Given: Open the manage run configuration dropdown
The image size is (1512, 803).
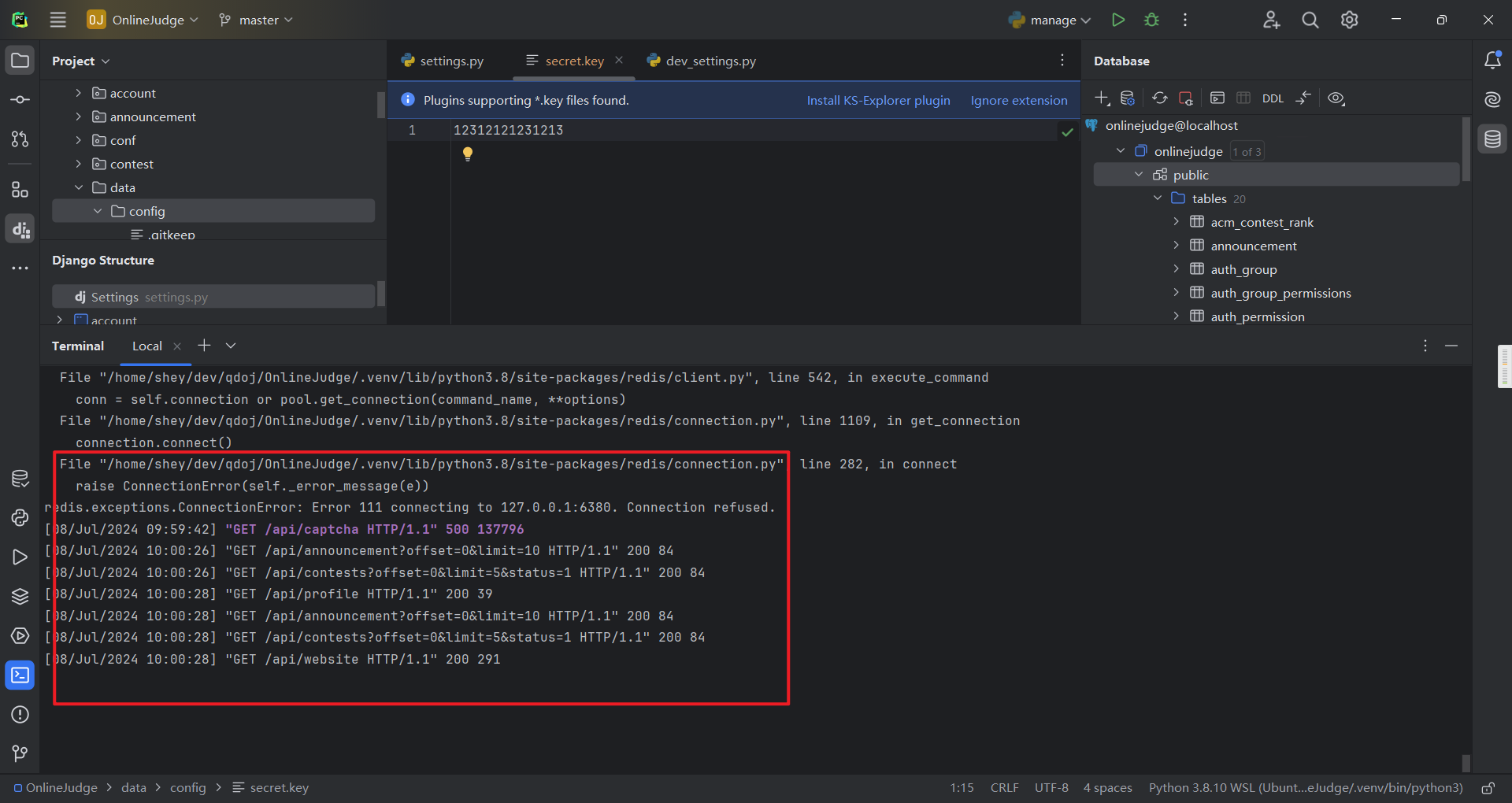Looking at the screenshot, I should point(1050,20).
